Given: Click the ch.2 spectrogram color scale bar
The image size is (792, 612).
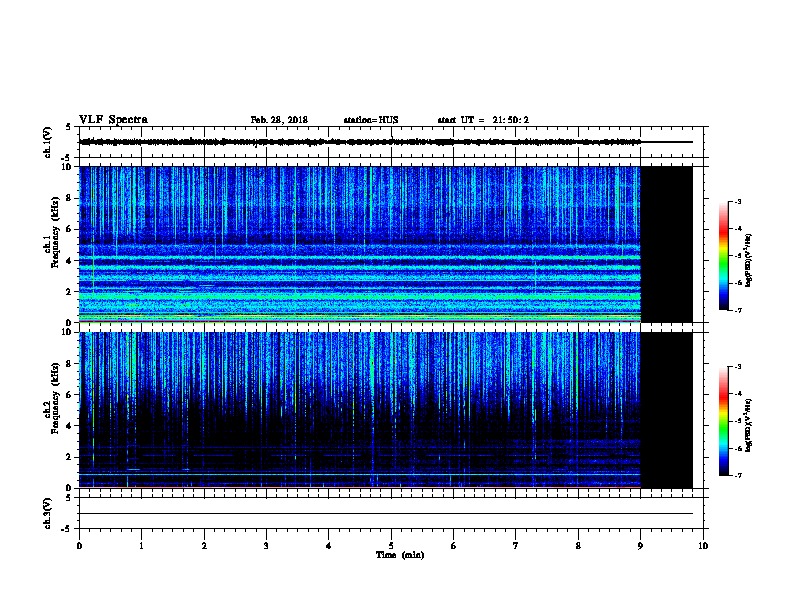Looking at the screenshot, I should click(724, 421).
